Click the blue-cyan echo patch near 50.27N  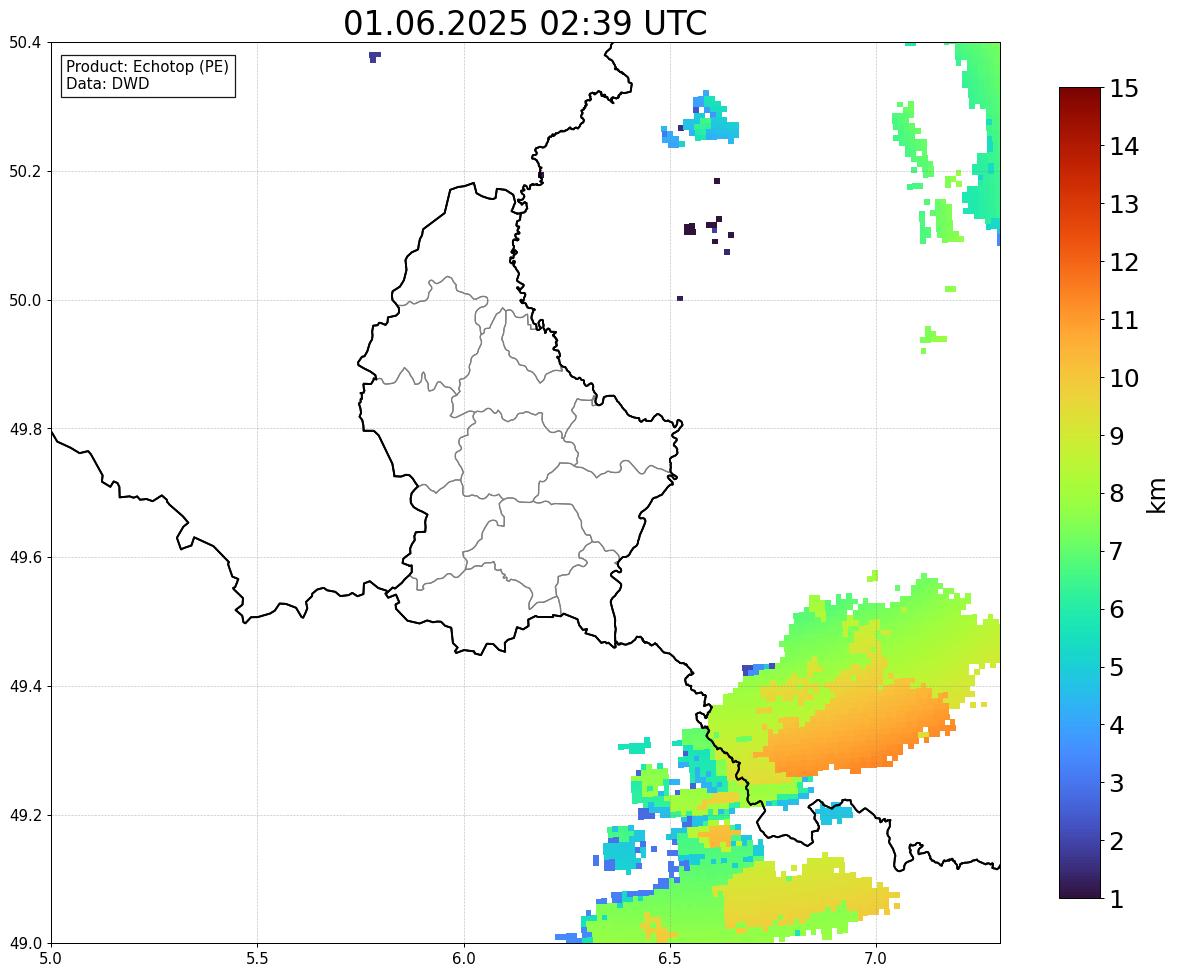coord(702,120)
